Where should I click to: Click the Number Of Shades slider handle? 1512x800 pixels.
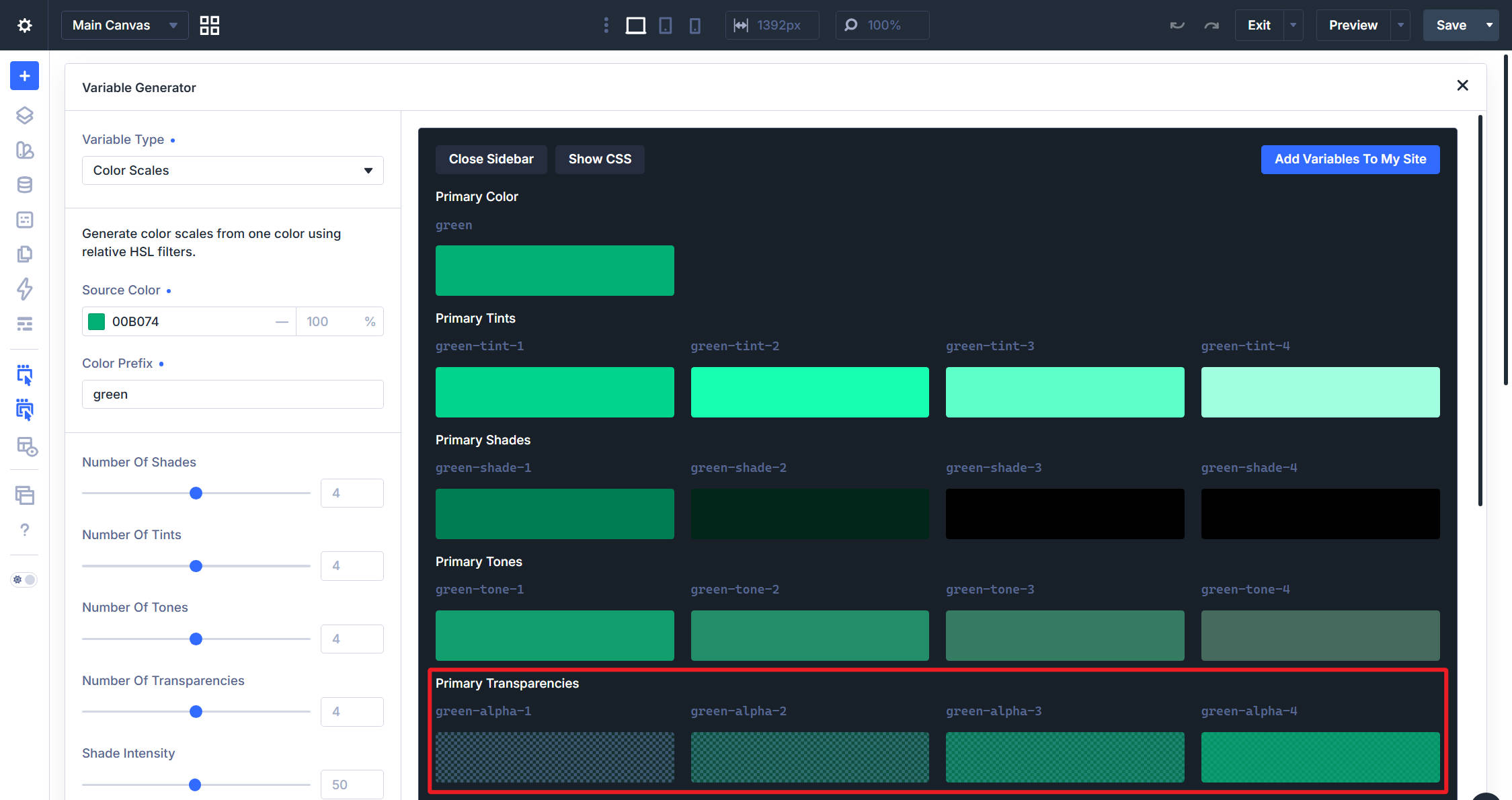pyautogui.click(x=196, y=493)
